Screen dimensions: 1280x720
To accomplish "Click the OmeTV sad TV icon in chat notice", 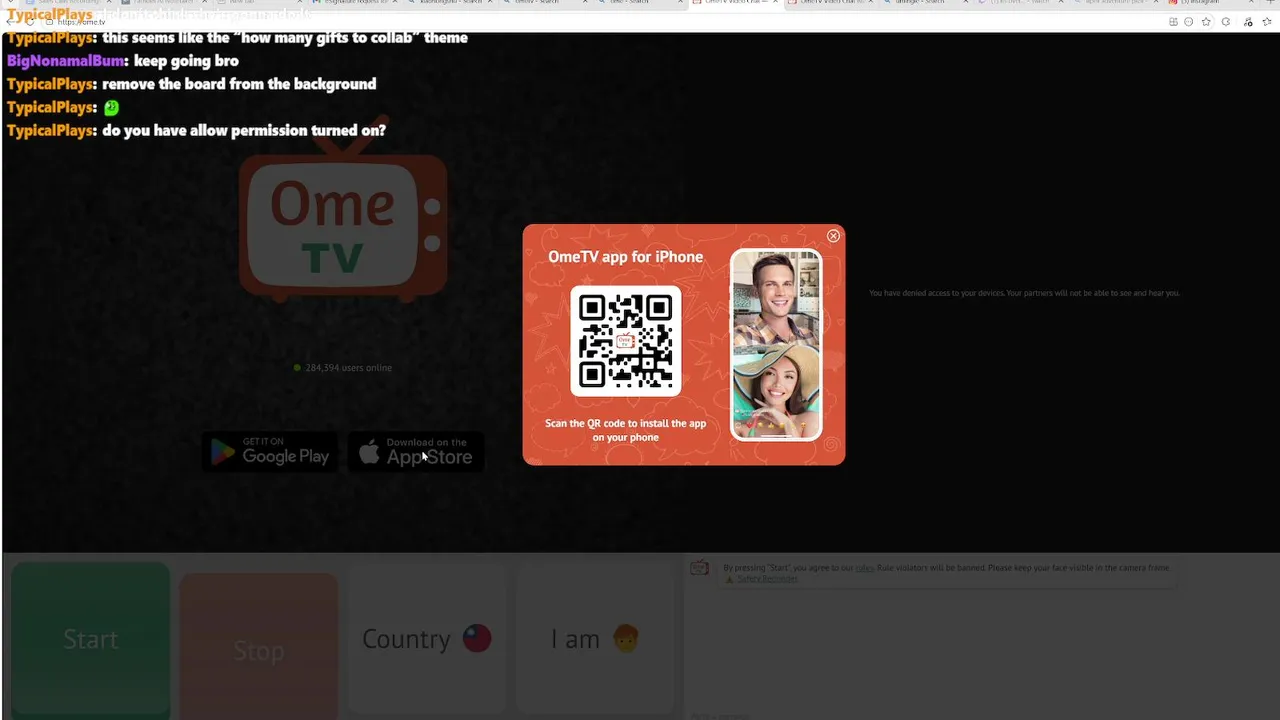I will [700, 568].
